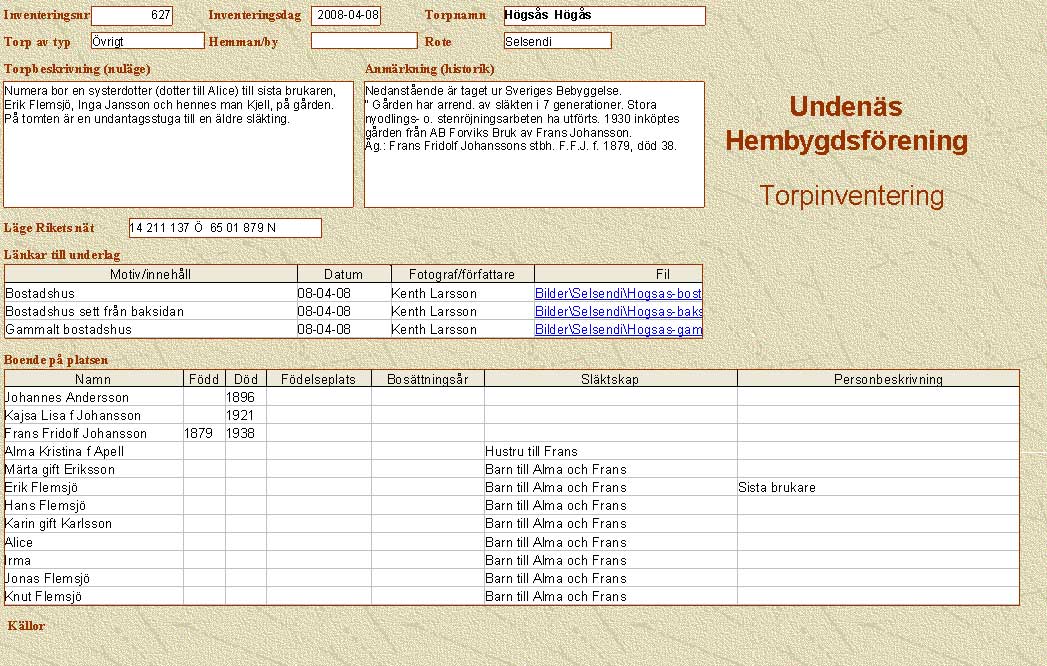Open the Bostadshus image file link
Screen dimensions: 1047x666
(x=618, y=294)
